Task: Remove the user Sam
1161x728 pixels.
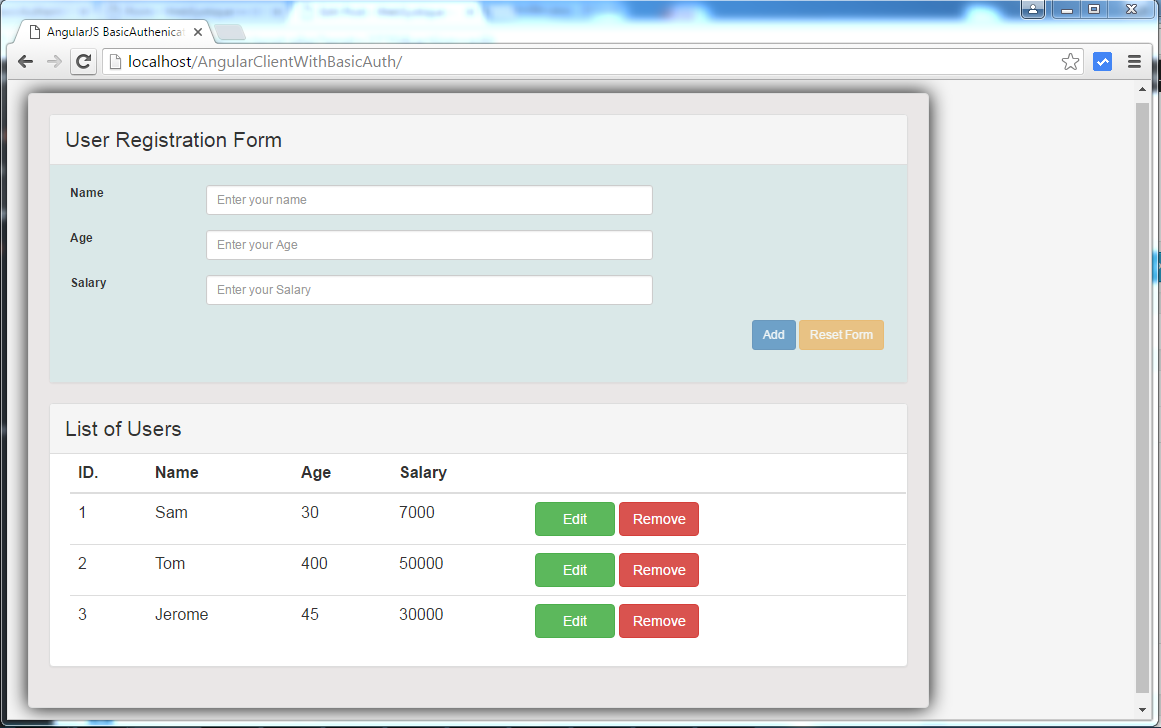Action: tap(658, 518)
